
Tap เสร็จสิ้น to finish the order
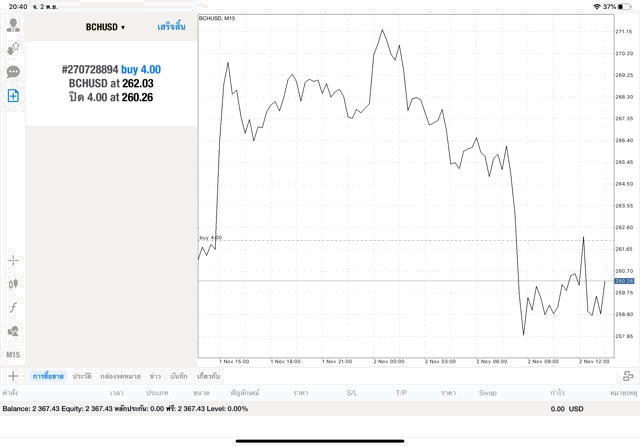(x=171, y=27)
